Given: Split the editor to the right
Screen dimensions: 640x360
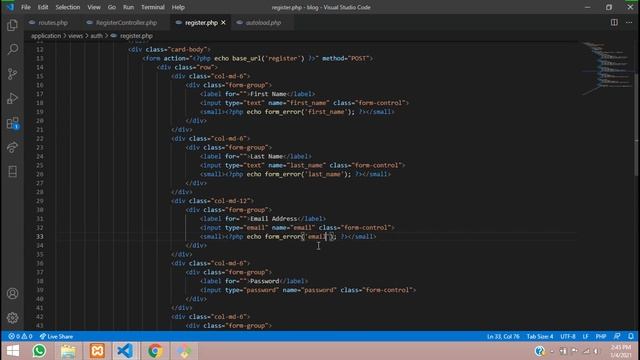Looking at the screenshot, I should (x=614, y=22).
